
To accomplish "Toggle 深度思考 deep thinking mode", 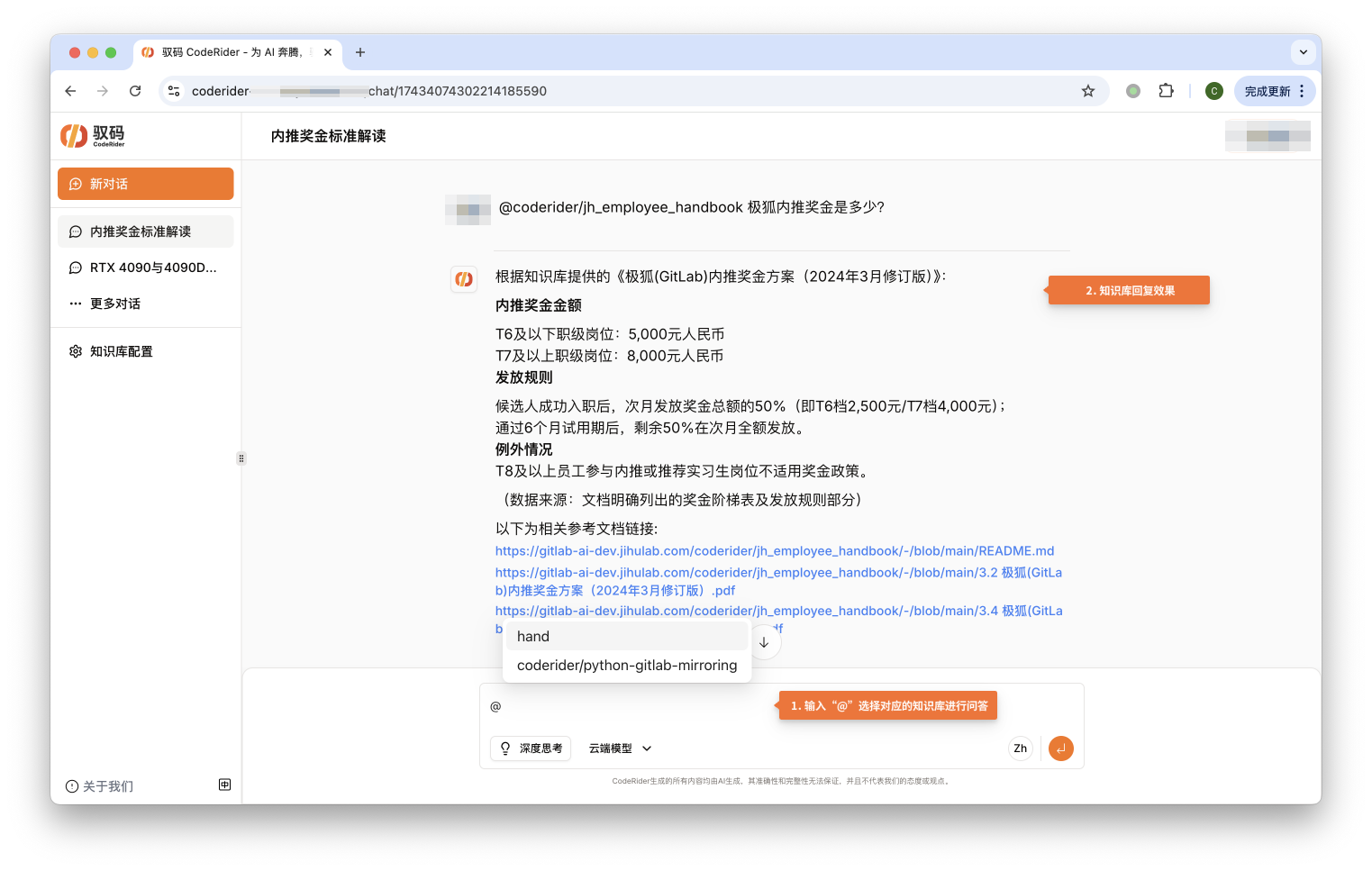I will [531, 749].
